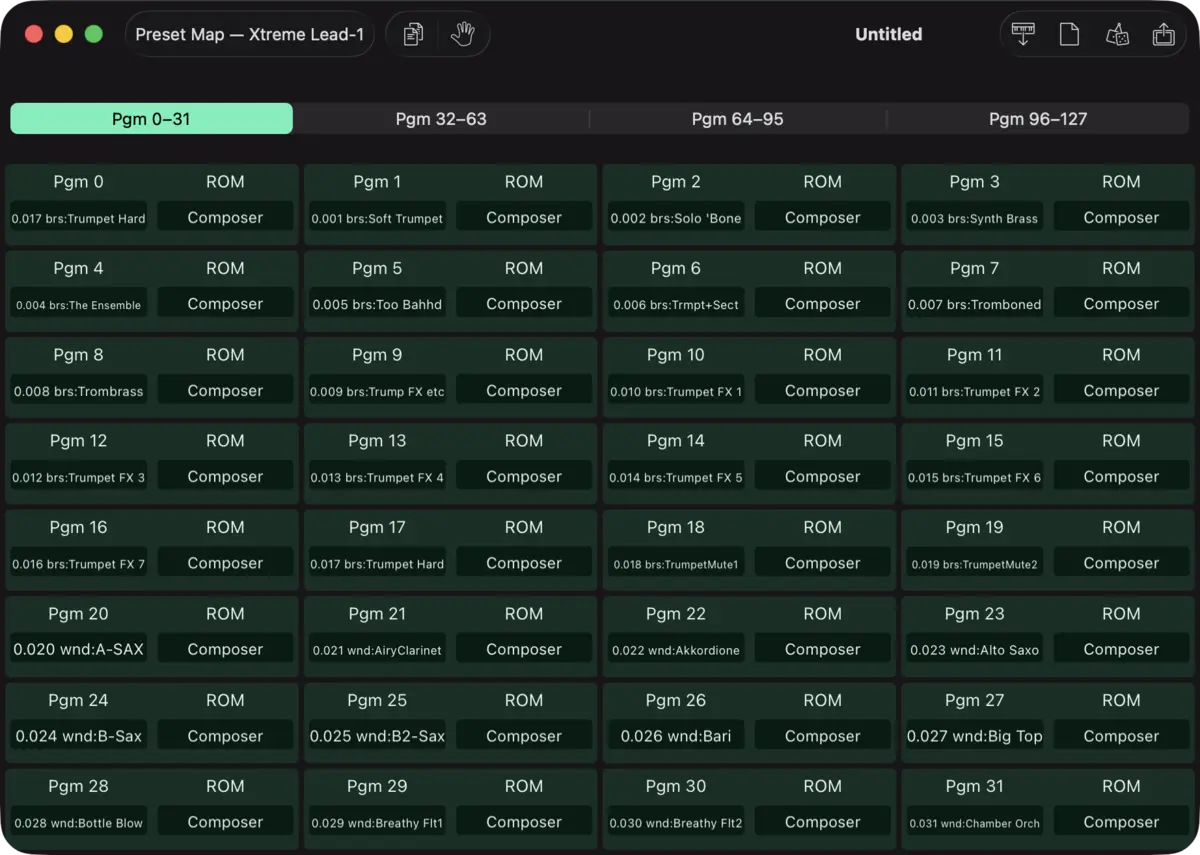Click the 0.014 brs:Trumpet FX 5 preset
This screenshot has width=1200, height=855.
coord(676,478)
